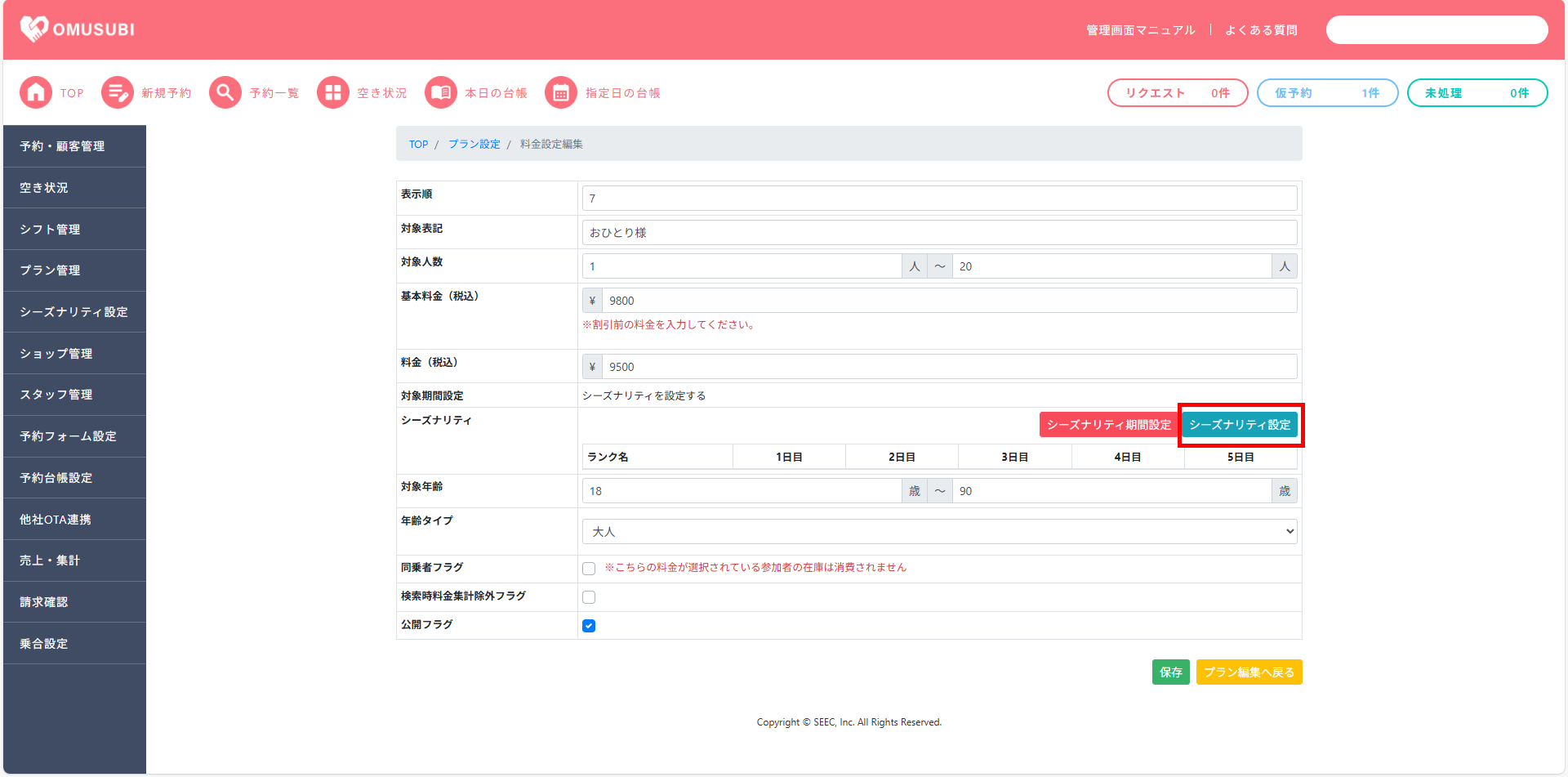Open 予約一覧 magnifier icon
The image size is (1568, 777).
(225, 93)
